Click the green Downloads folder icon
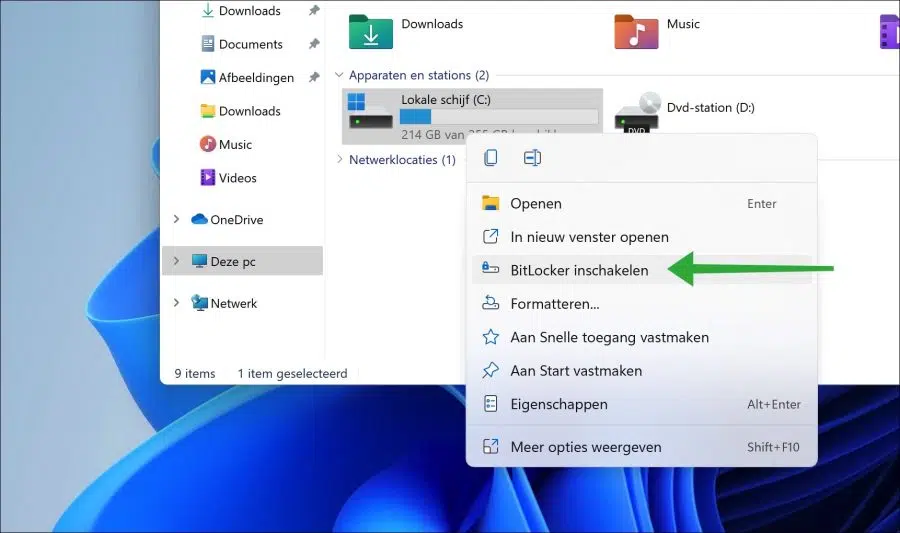 click(371, 32)
